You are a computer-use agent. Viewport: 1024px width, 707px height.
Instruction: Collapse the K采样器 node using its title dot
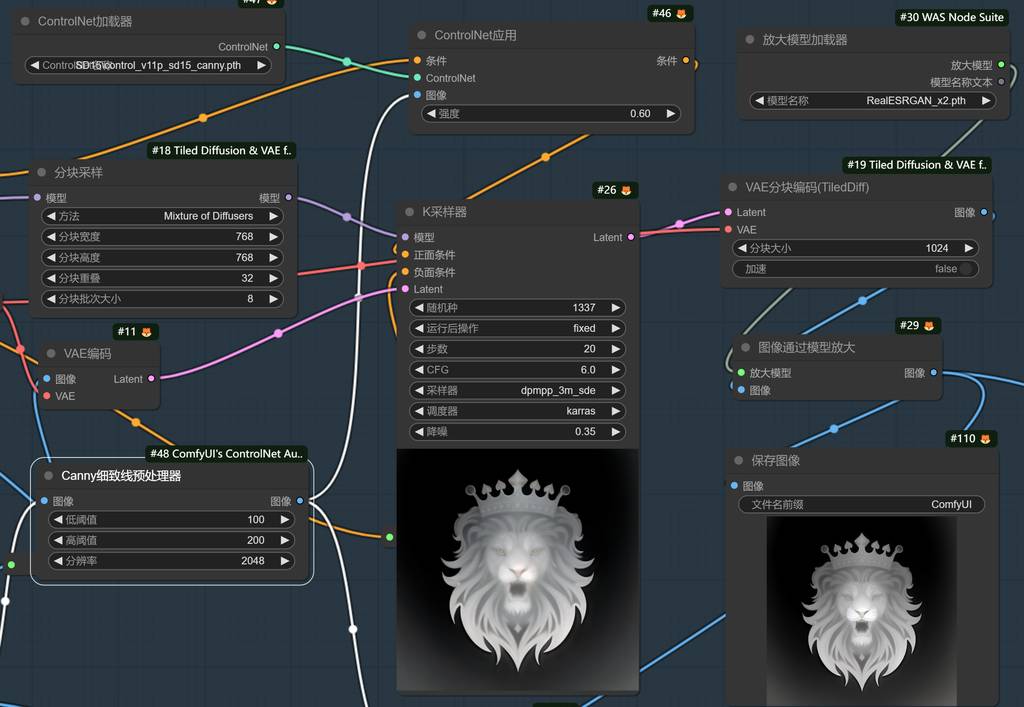[408, 212]
